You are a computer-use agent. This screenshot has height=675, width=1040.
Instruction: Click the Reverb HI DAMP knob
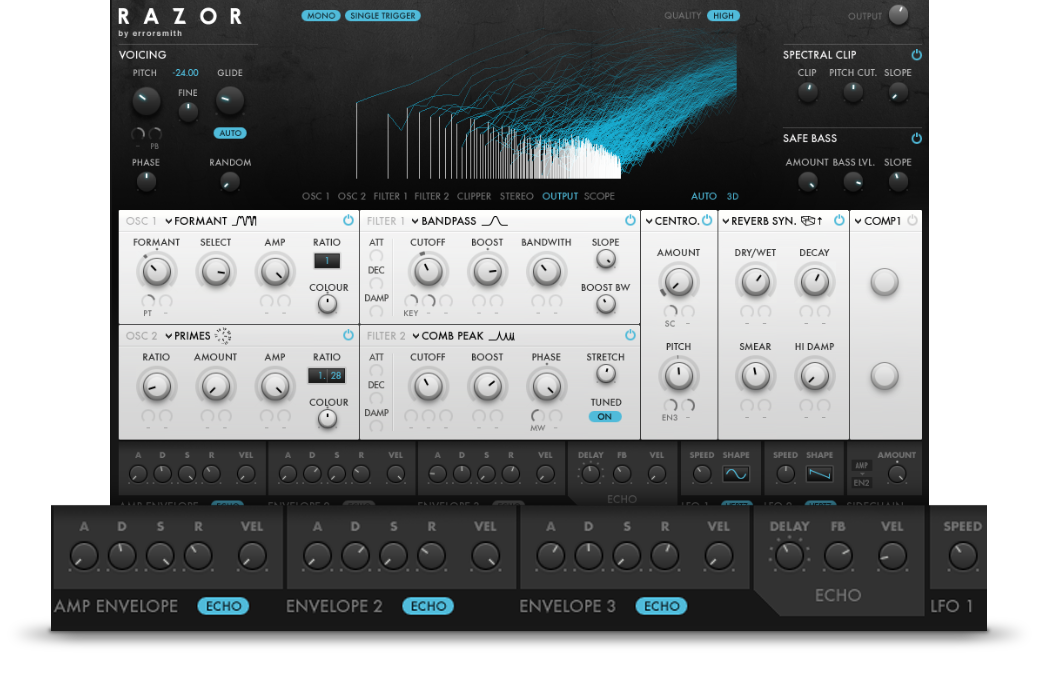pyautogui.click(x=814, y=376)
